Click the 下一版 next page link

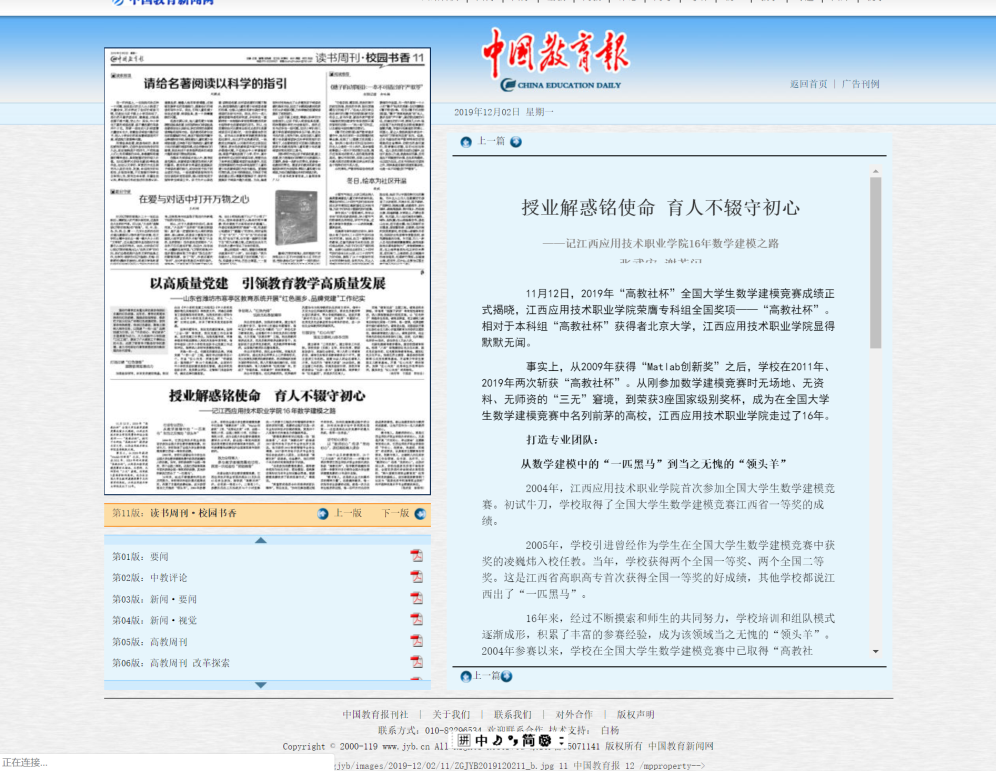point(395,513)
